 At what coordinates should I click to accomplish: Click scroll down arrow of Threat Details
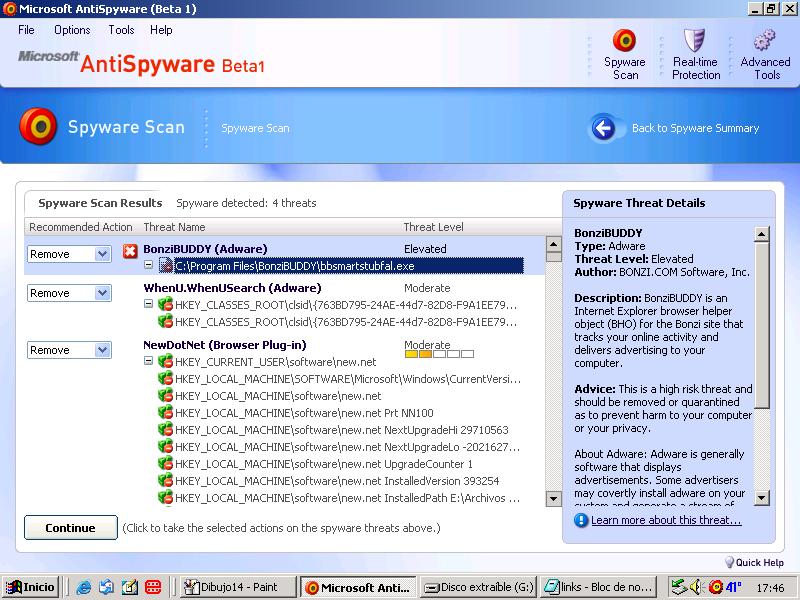[761, 497]
